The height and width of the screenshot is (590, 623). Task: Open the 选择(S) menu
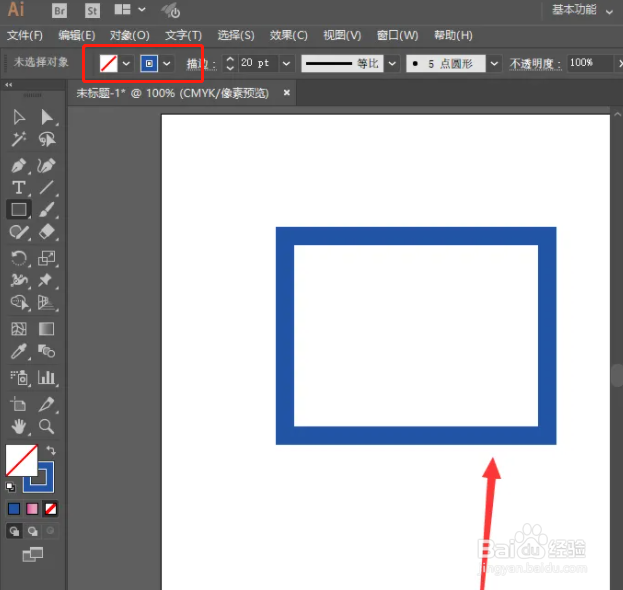point(236,35)
